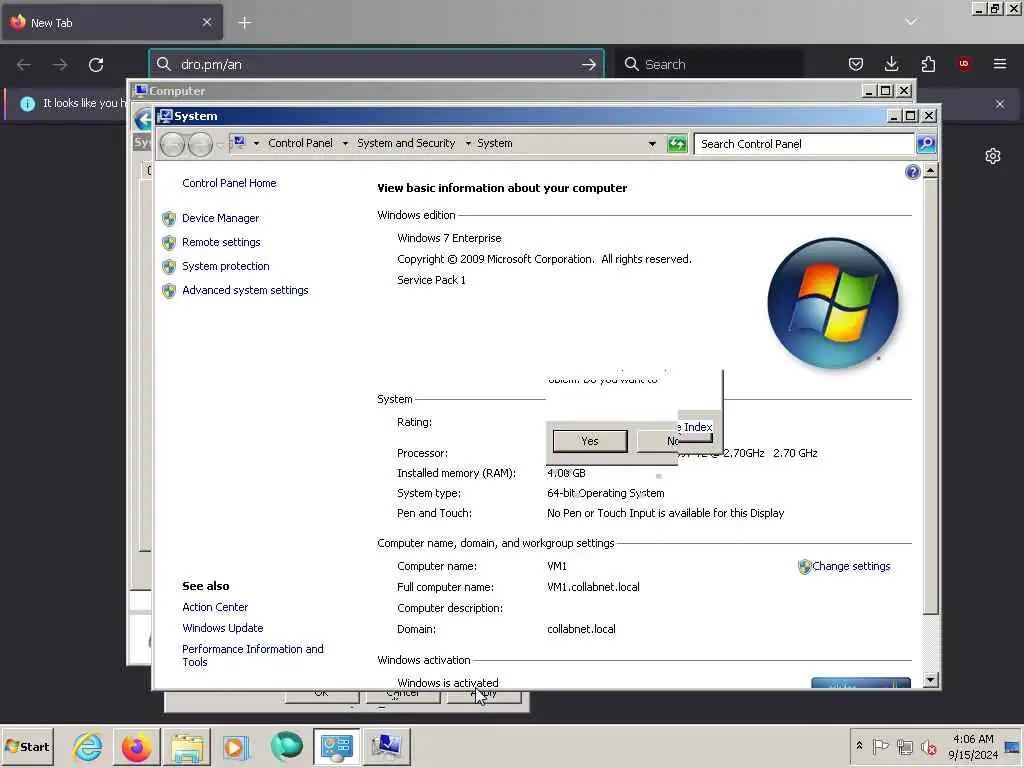Click the network tray icon

click(904, 746)
